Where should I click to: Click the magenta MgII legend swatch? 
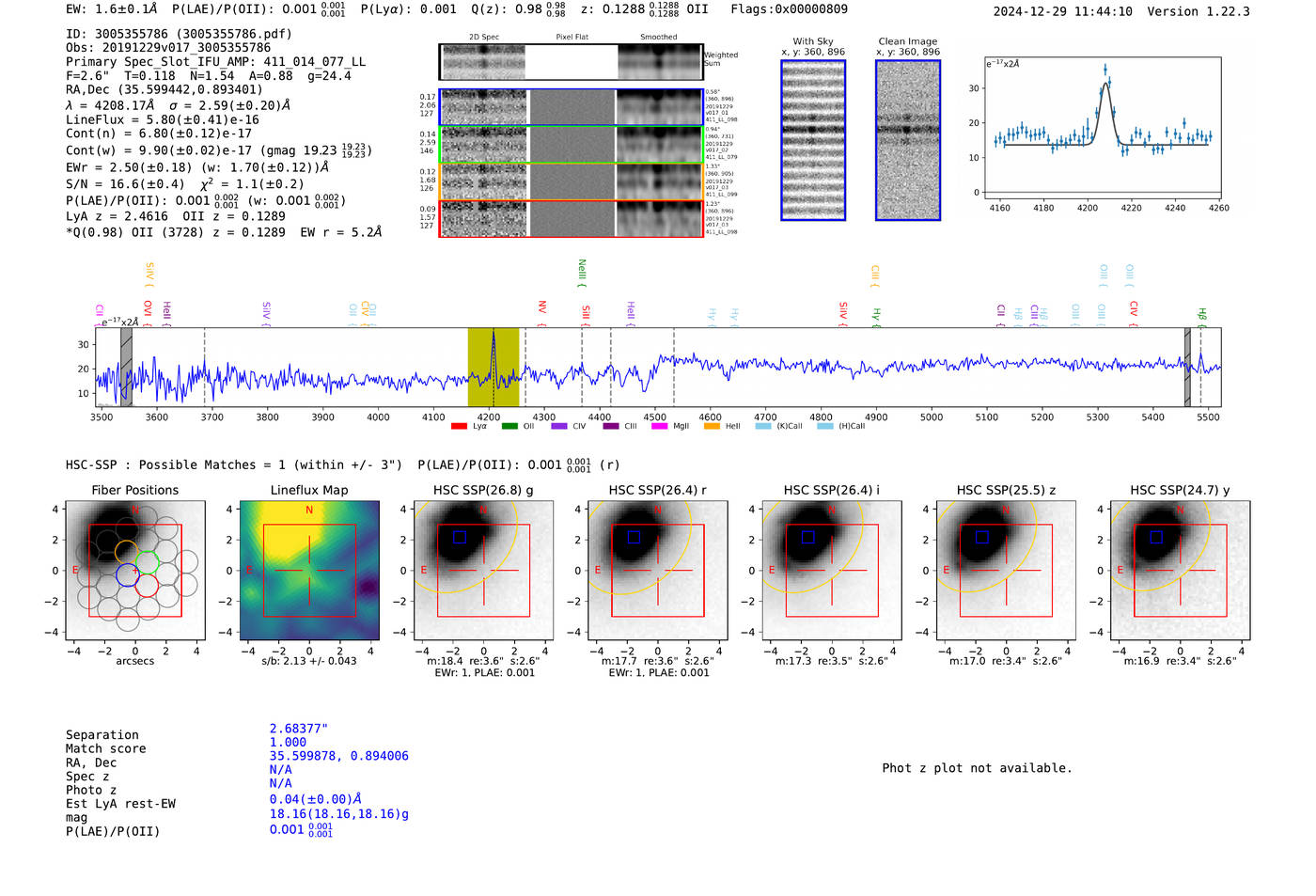[x=659, y=426]
